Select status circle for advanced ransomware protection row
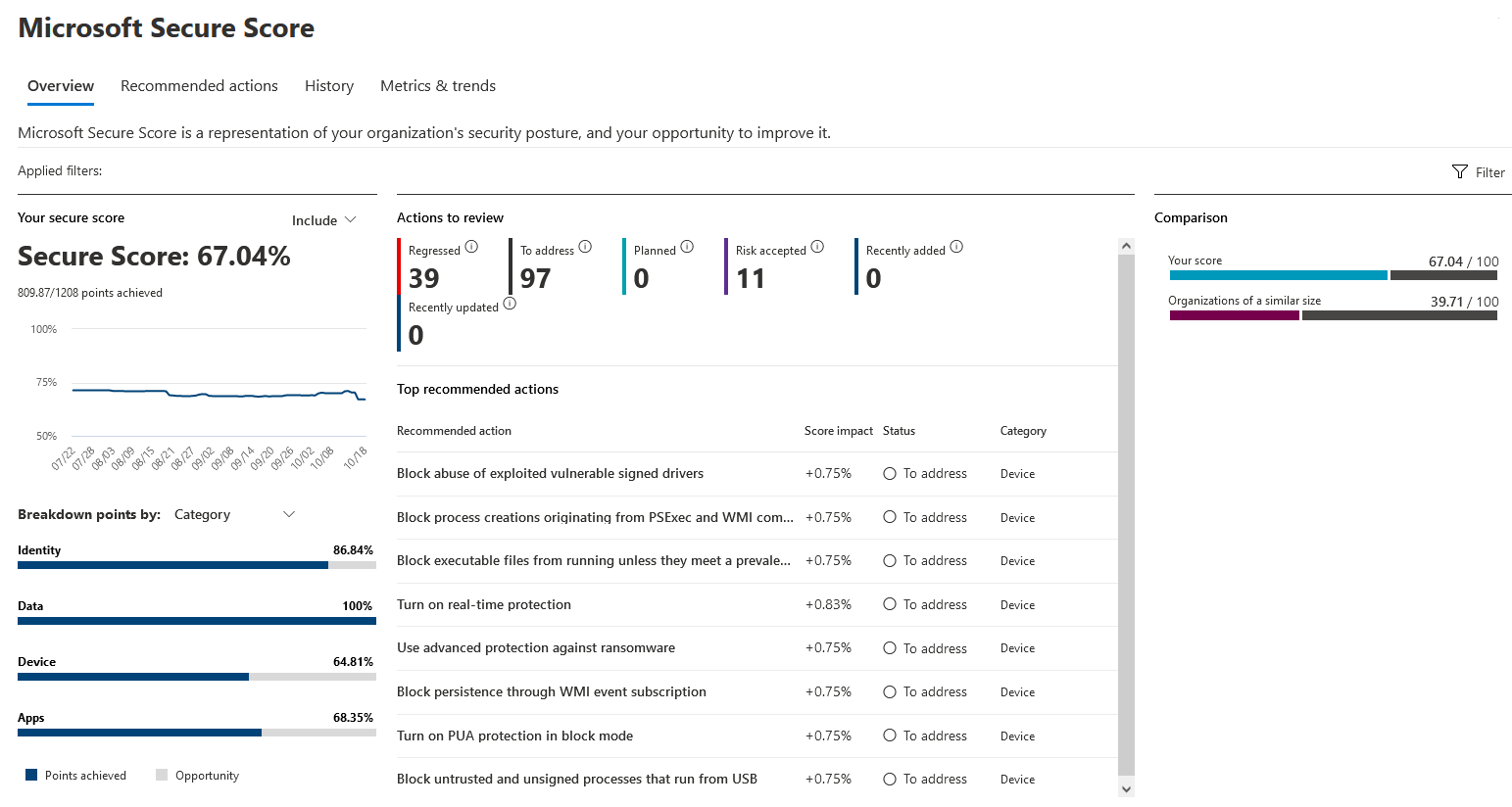The width and height of the screenshot is (1512, 807). tap(890, 648)
